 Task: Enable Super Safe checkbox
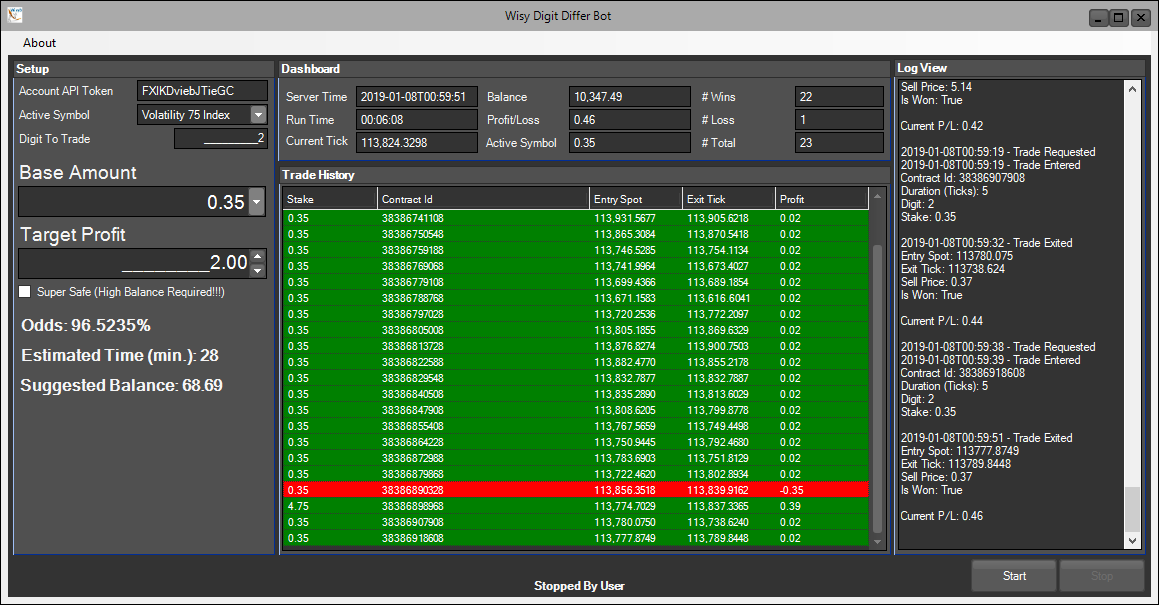[x=25, y=292]
